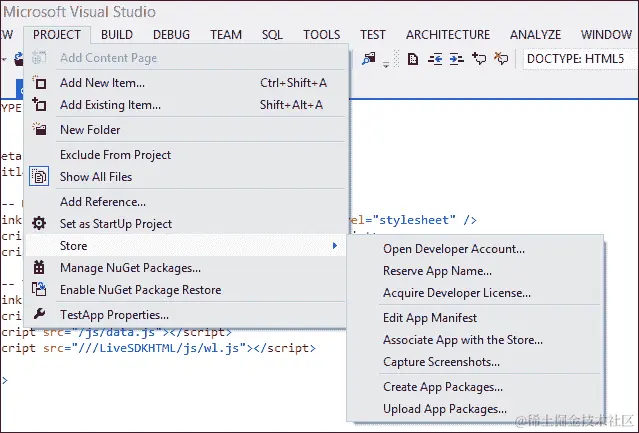Choose Add Existing Item... menu entry
The height and width of the screenshot is (433, 639).
coord(186,105)
